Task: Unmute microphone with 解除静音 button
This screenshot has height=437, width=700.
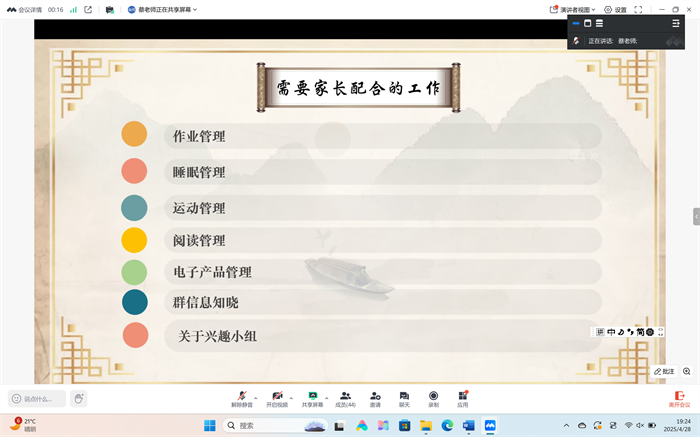Action: [x=243, y=396]
